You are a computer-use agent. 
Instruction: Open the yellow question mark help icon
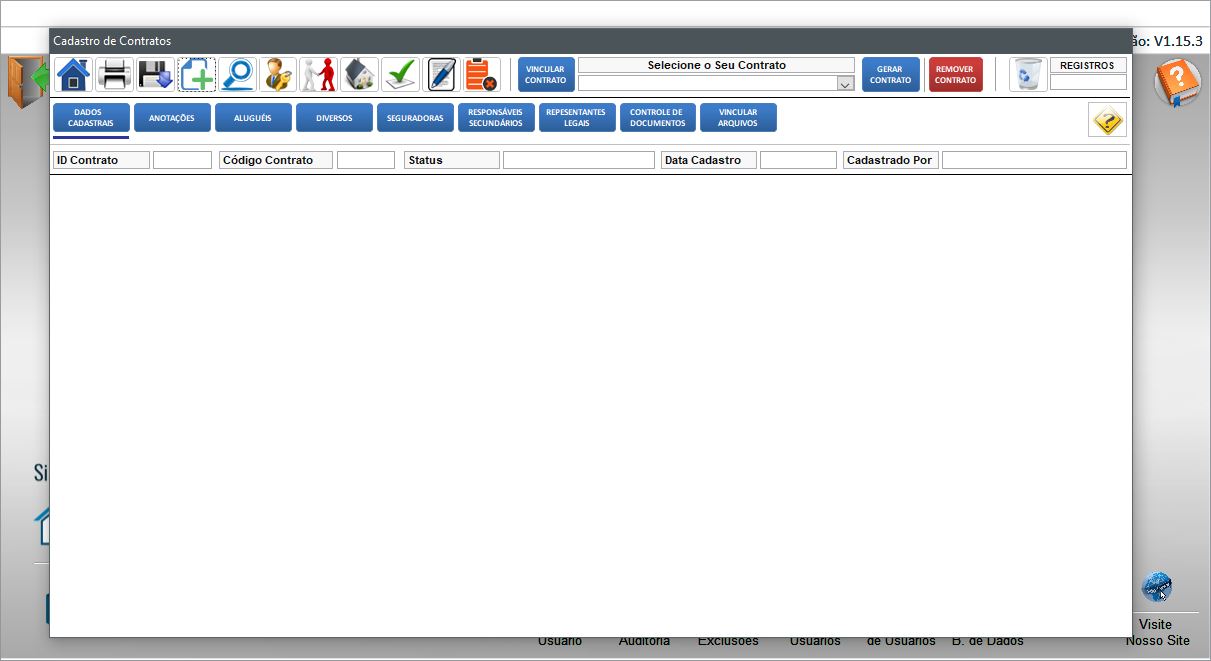coord(1107,120)
